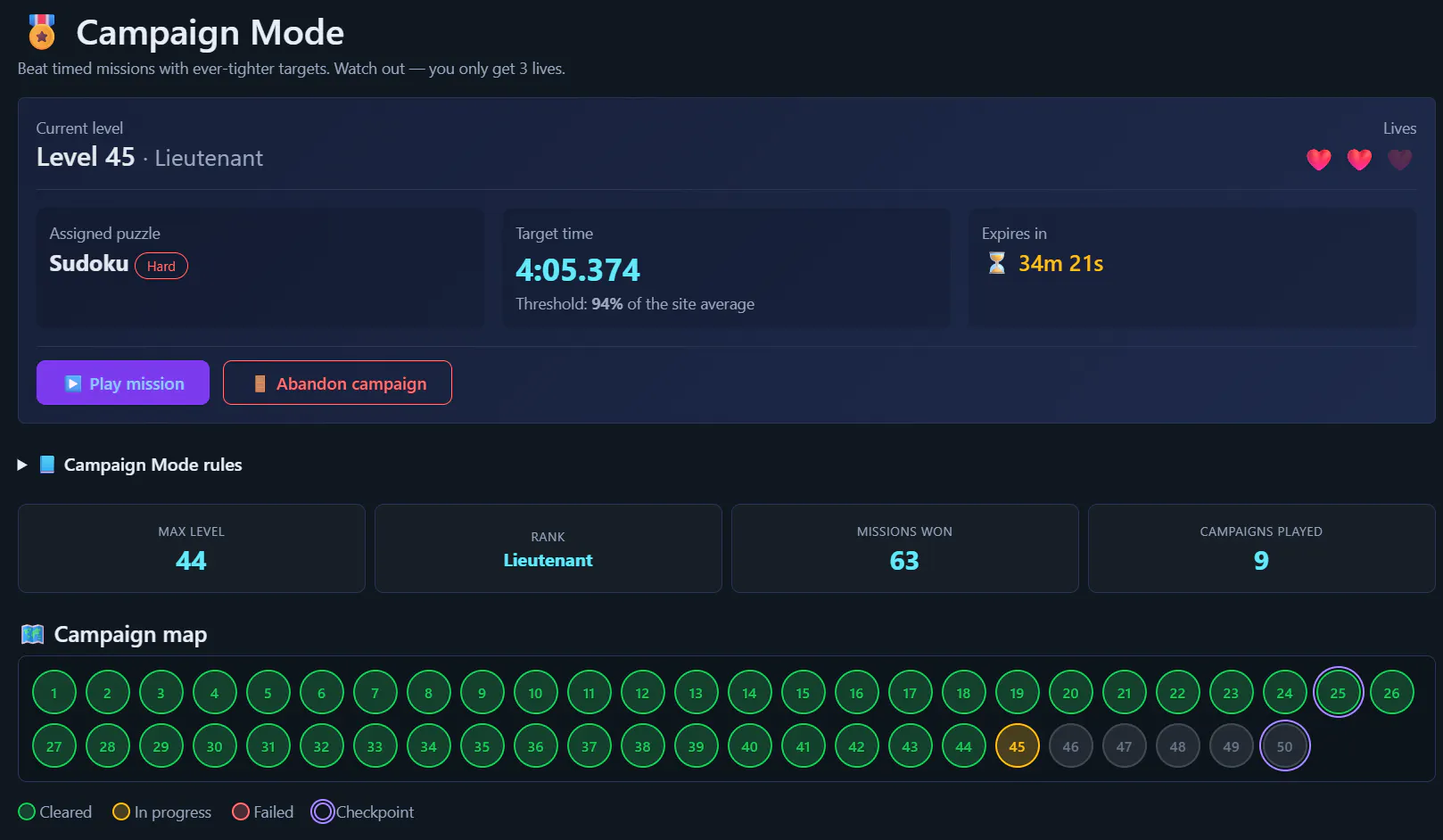Screen dimensions: 1443x840
Task: Click the Hard difficulty badge
Action: point(161,266)
